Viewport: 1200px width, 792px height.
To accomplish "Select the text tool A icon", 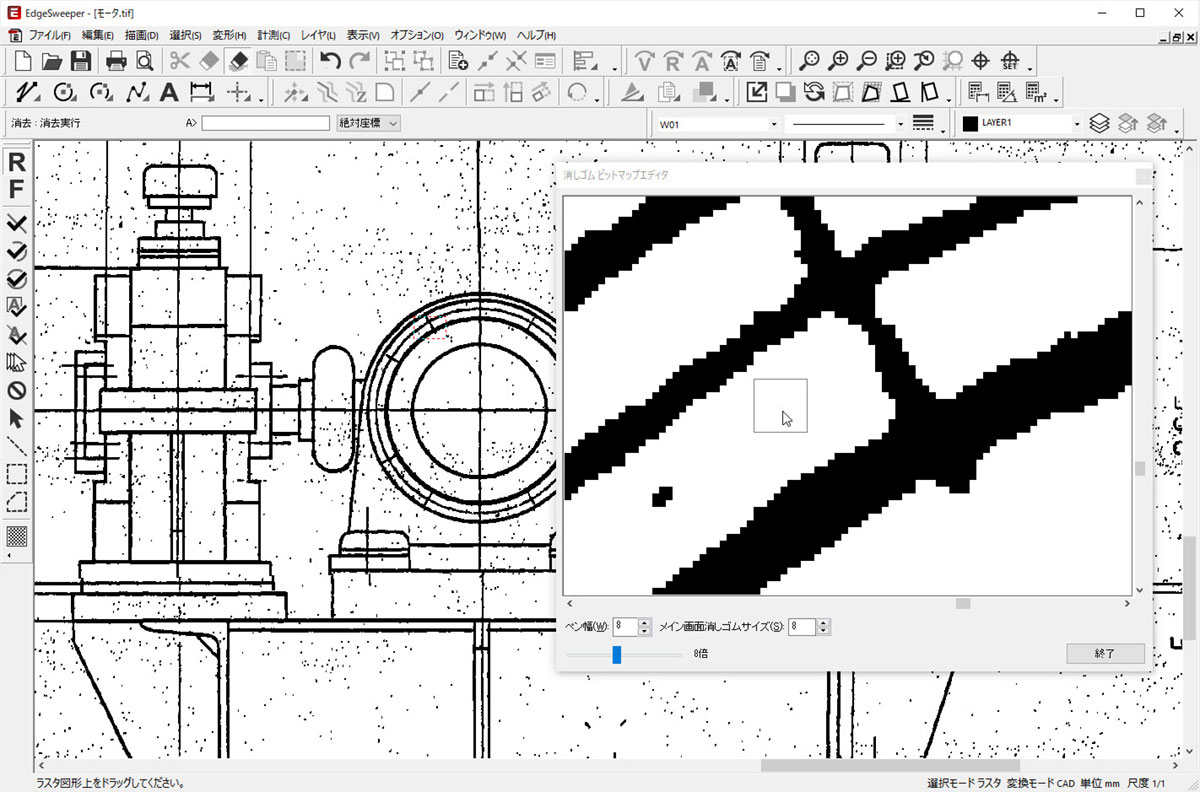I will (x=169, y=93).
